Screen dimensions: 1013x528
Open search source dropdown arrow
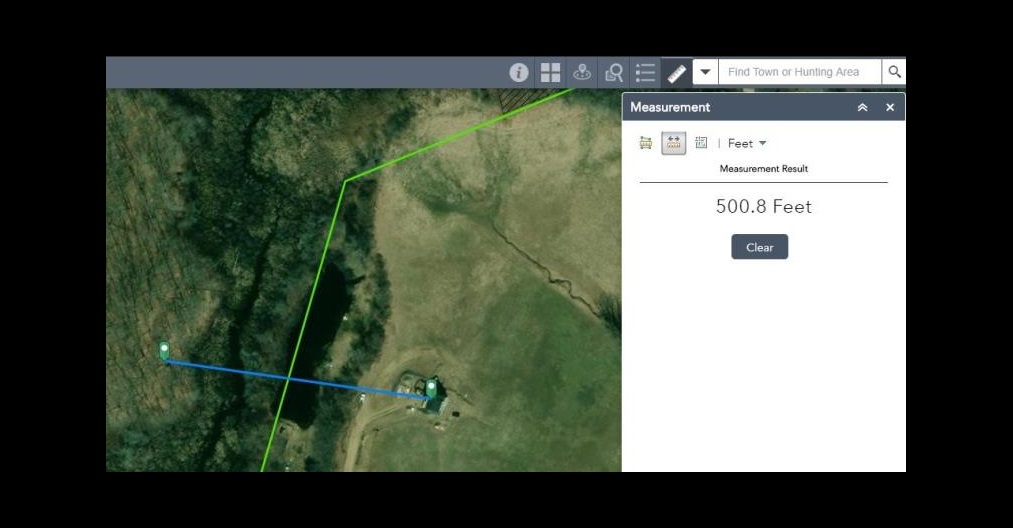(705, 72)
